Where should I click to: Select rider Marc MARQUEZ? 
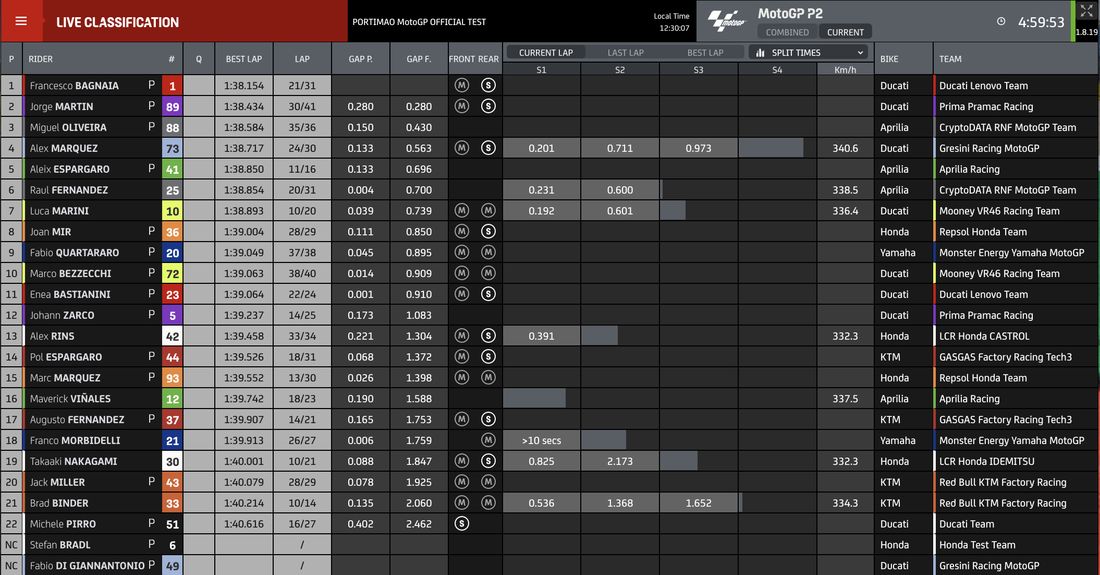point(65,378)
